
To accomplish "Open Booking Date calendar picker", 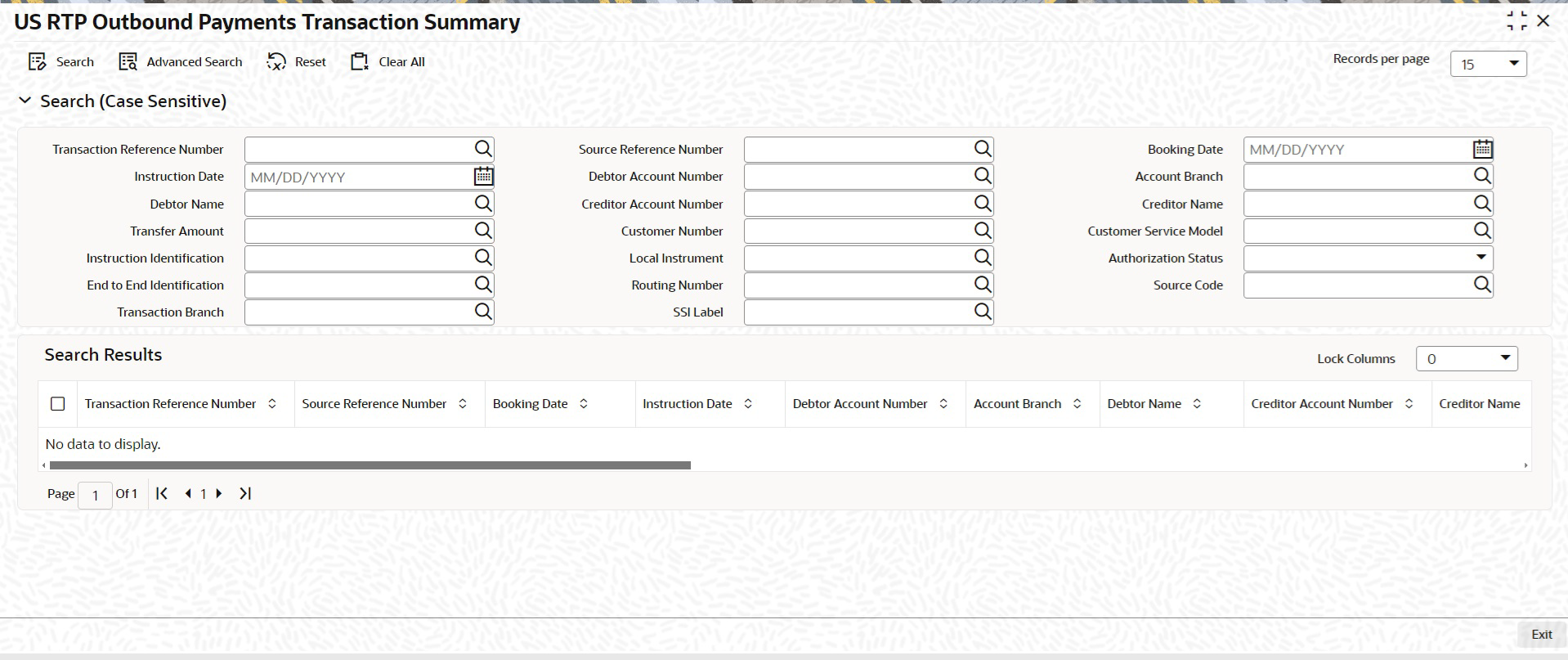I will pos(1482,149).
